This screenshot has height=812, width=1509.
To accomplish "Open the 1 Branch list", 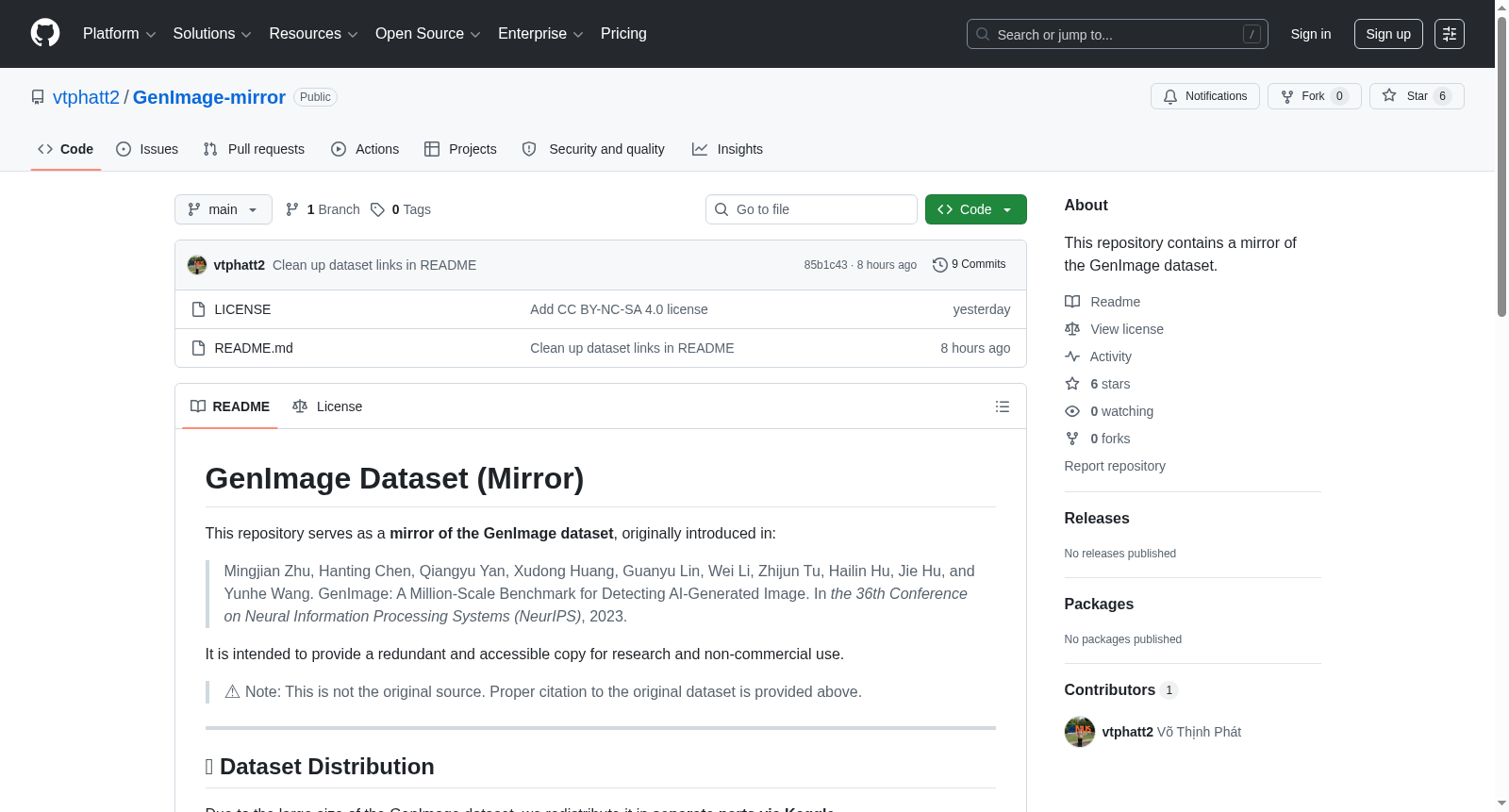I will coord(323,209).
